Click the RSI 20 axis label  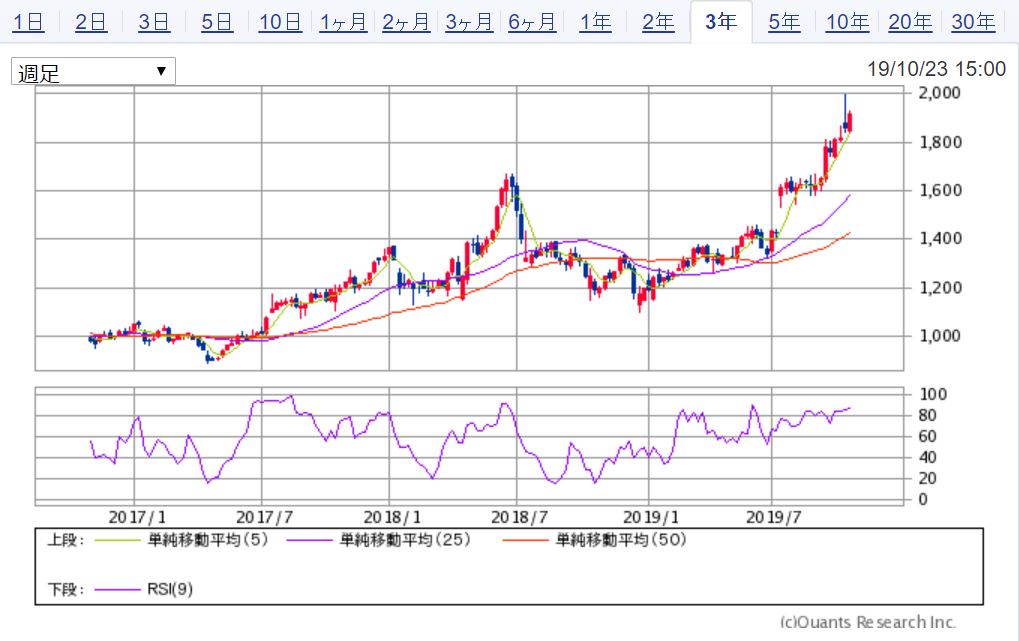927,478
